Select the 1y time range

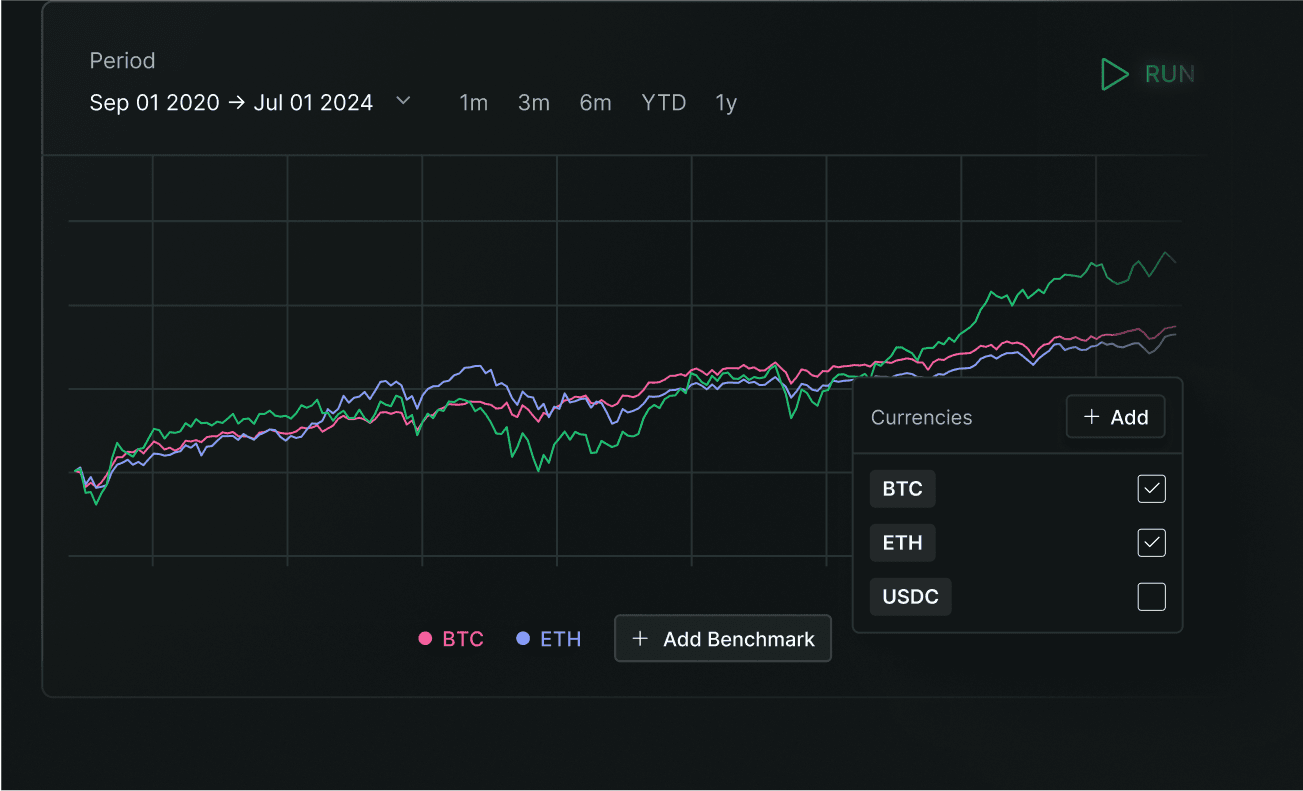pyautogui.click(x=726, y=102)
